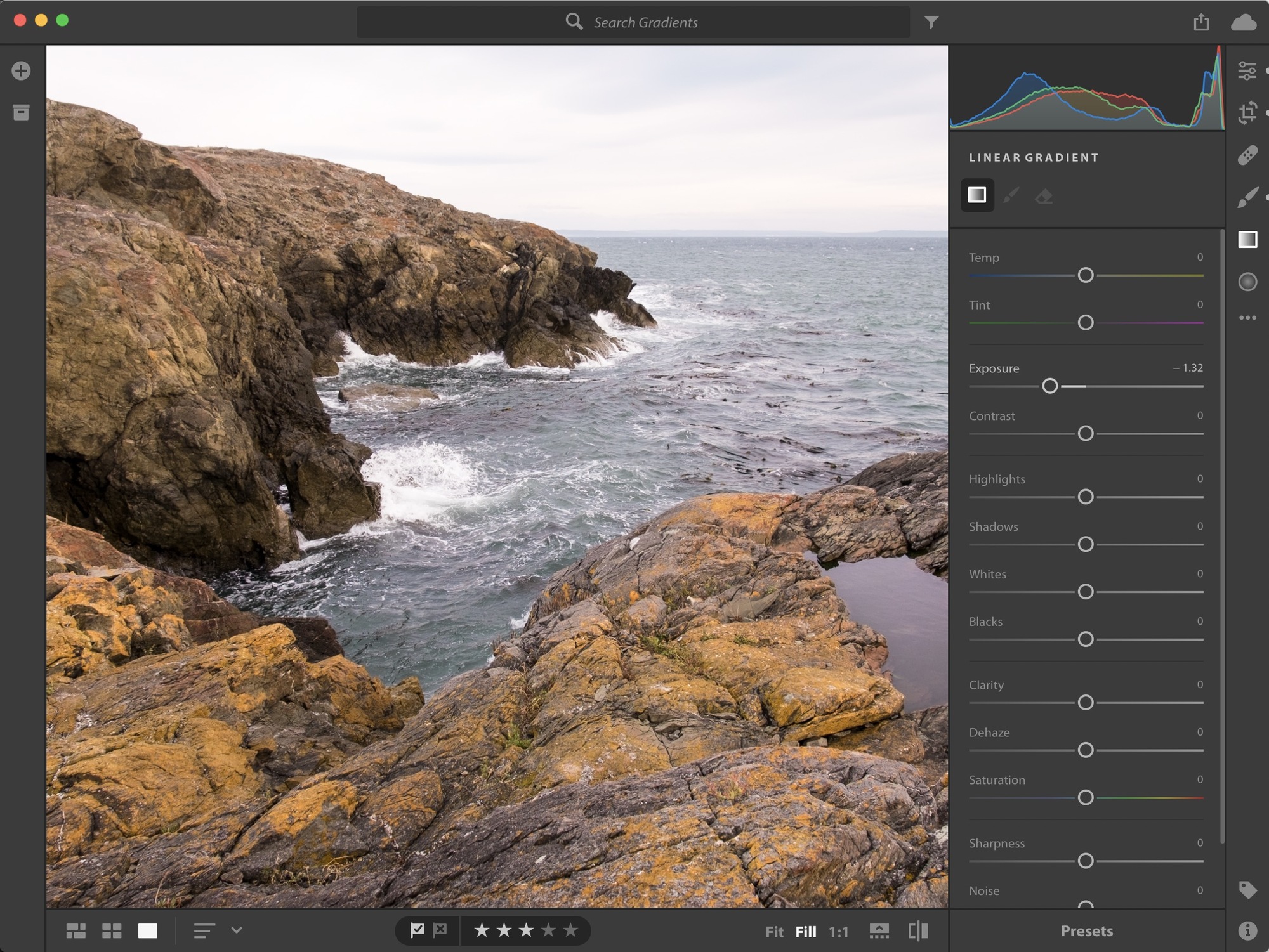
Task: Open the filter funnel icon
Action: tap(931, 23)
